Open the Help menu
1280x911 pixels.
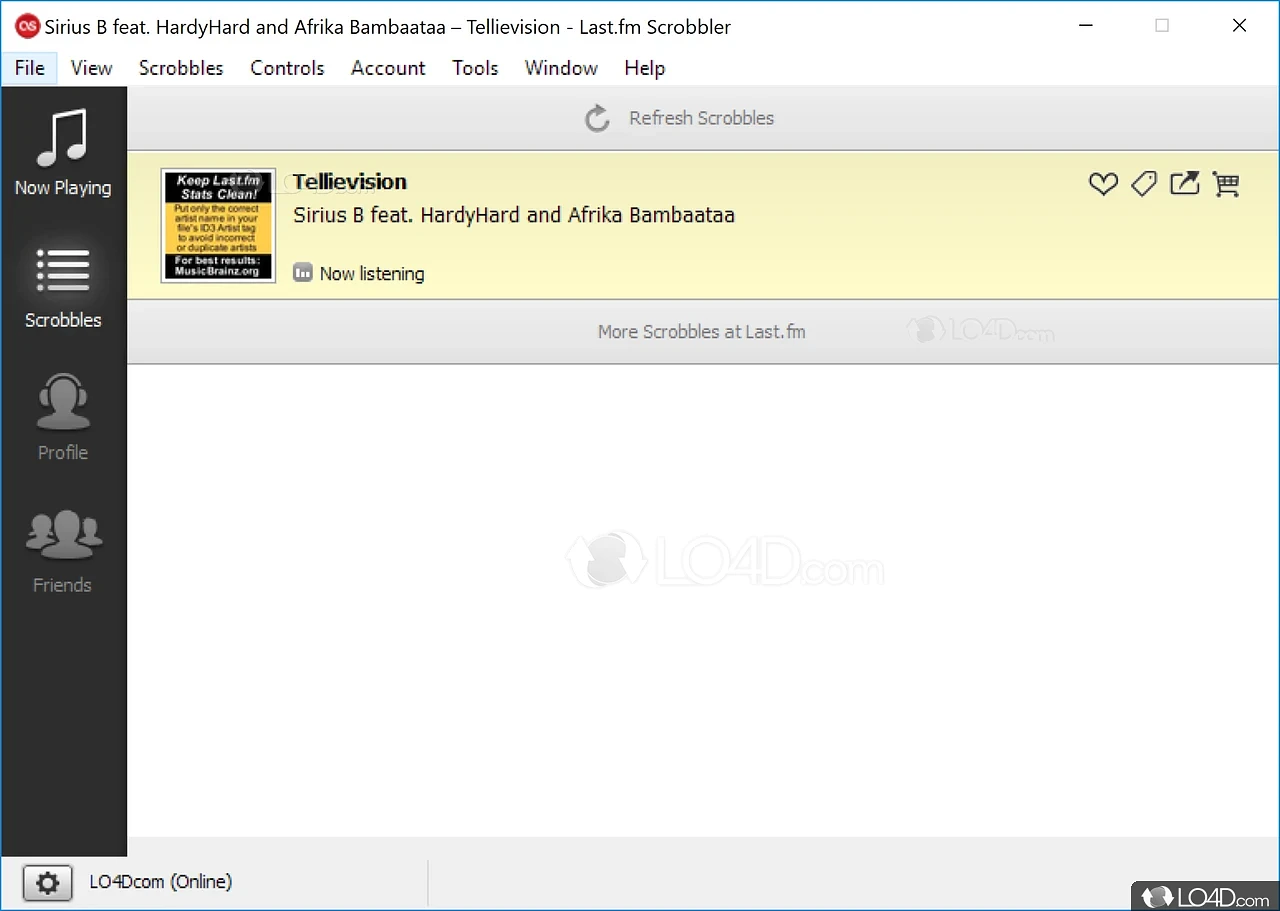pos(644,68)
